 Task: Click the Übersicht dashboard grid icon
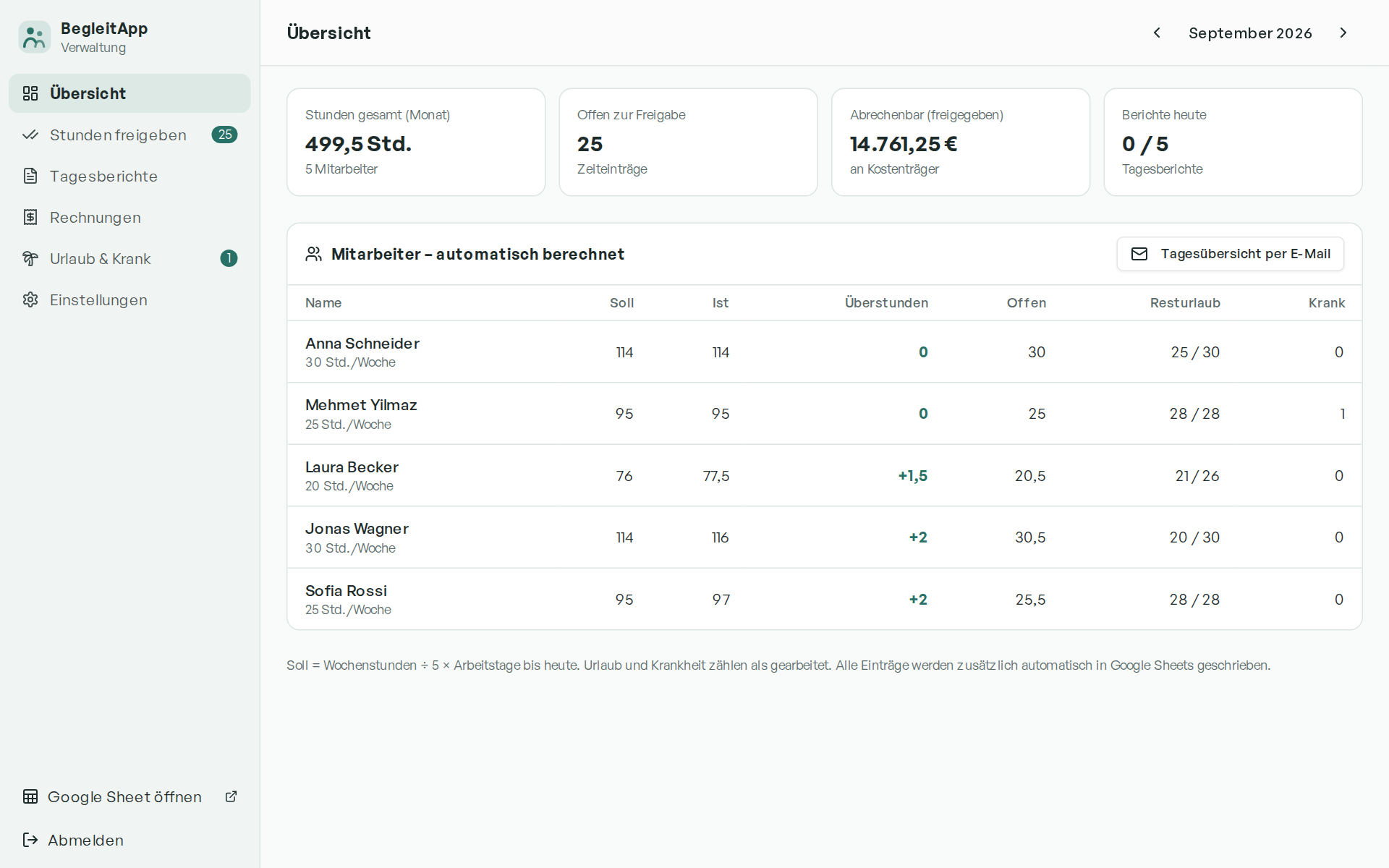click(x=30, y=93)
